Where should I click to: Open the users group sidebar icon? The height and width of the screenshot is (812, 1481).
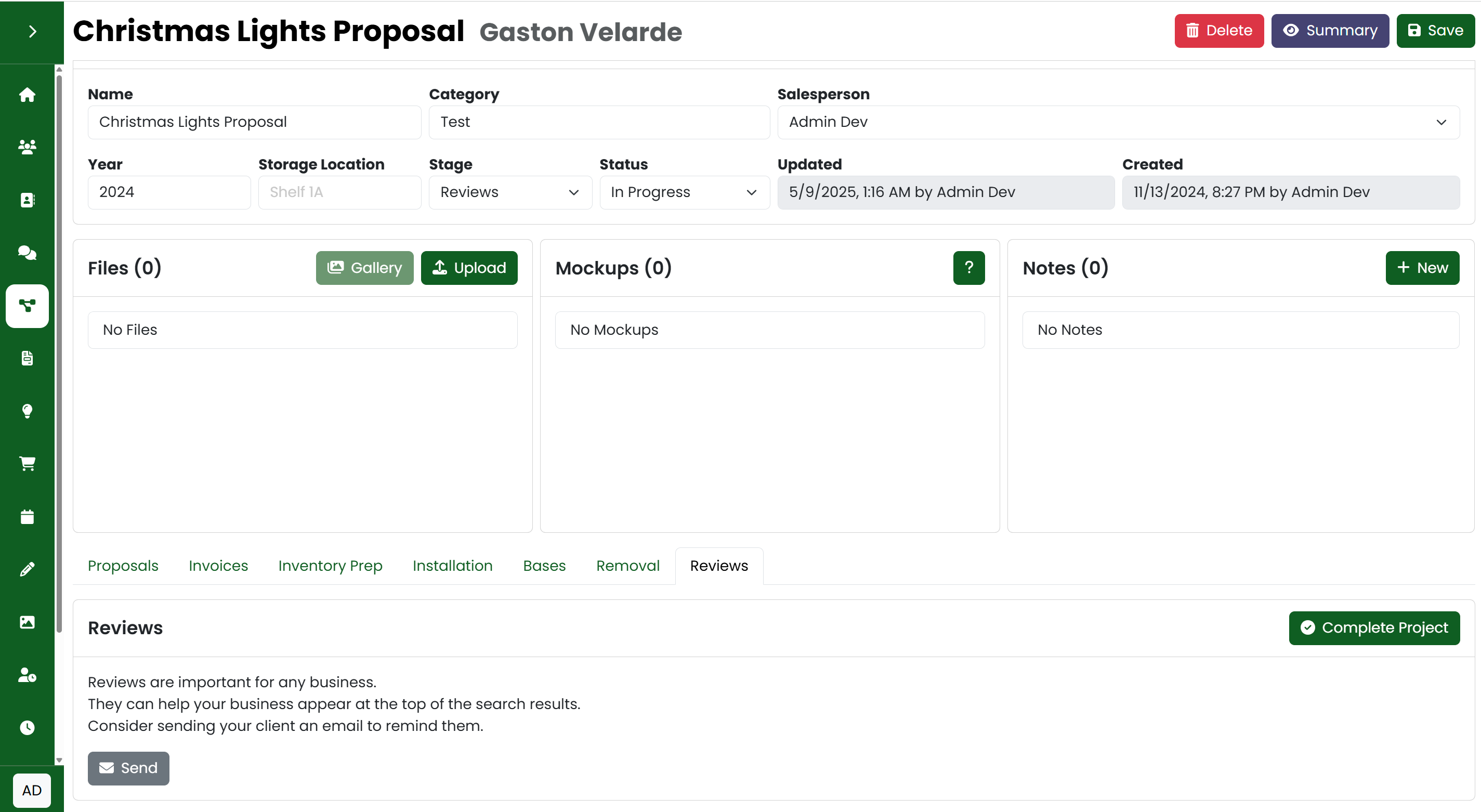[x=27, y=147]
